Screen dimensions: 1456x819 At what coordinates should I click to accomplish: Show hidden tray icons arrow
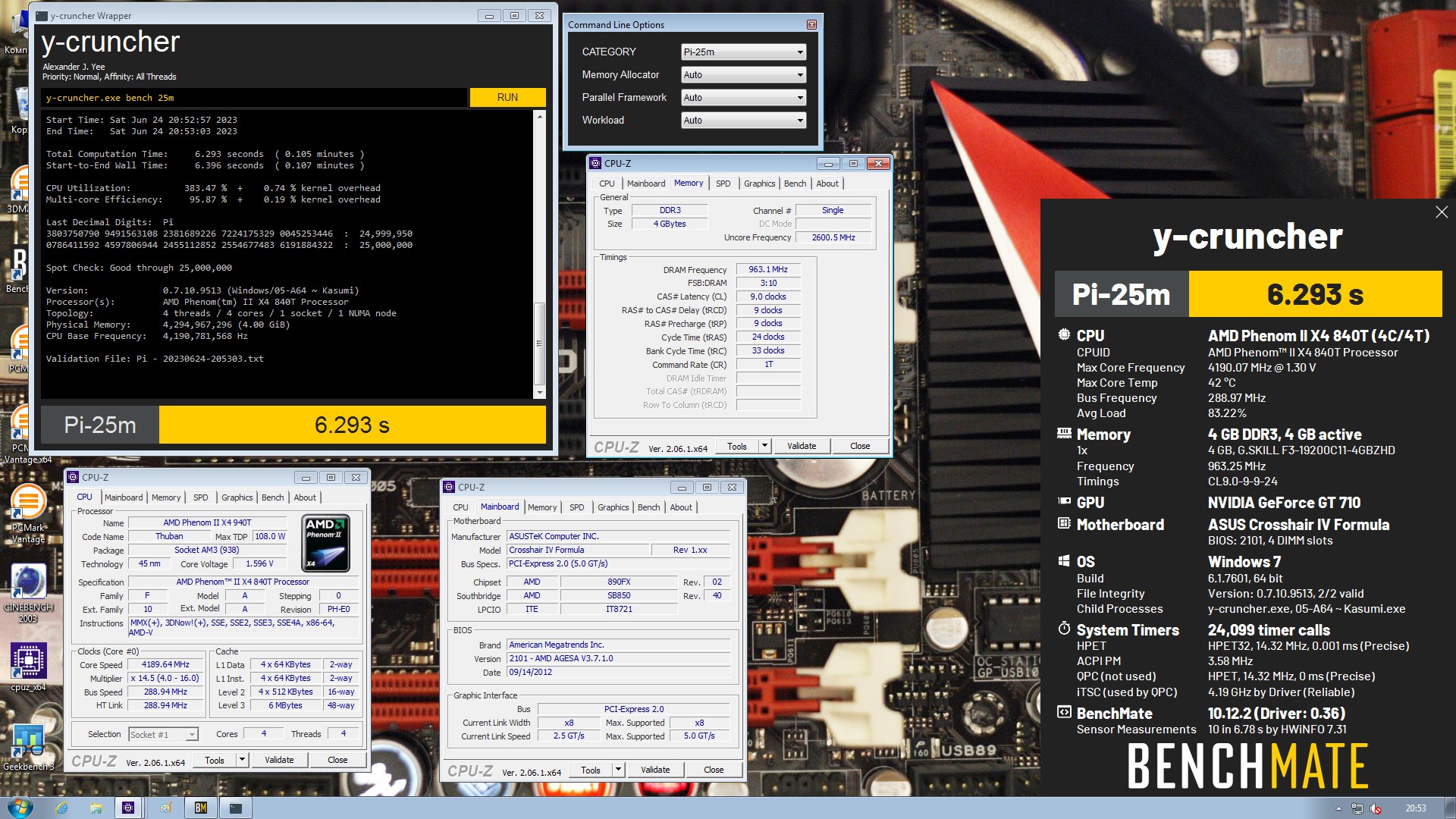(1338, 808)
